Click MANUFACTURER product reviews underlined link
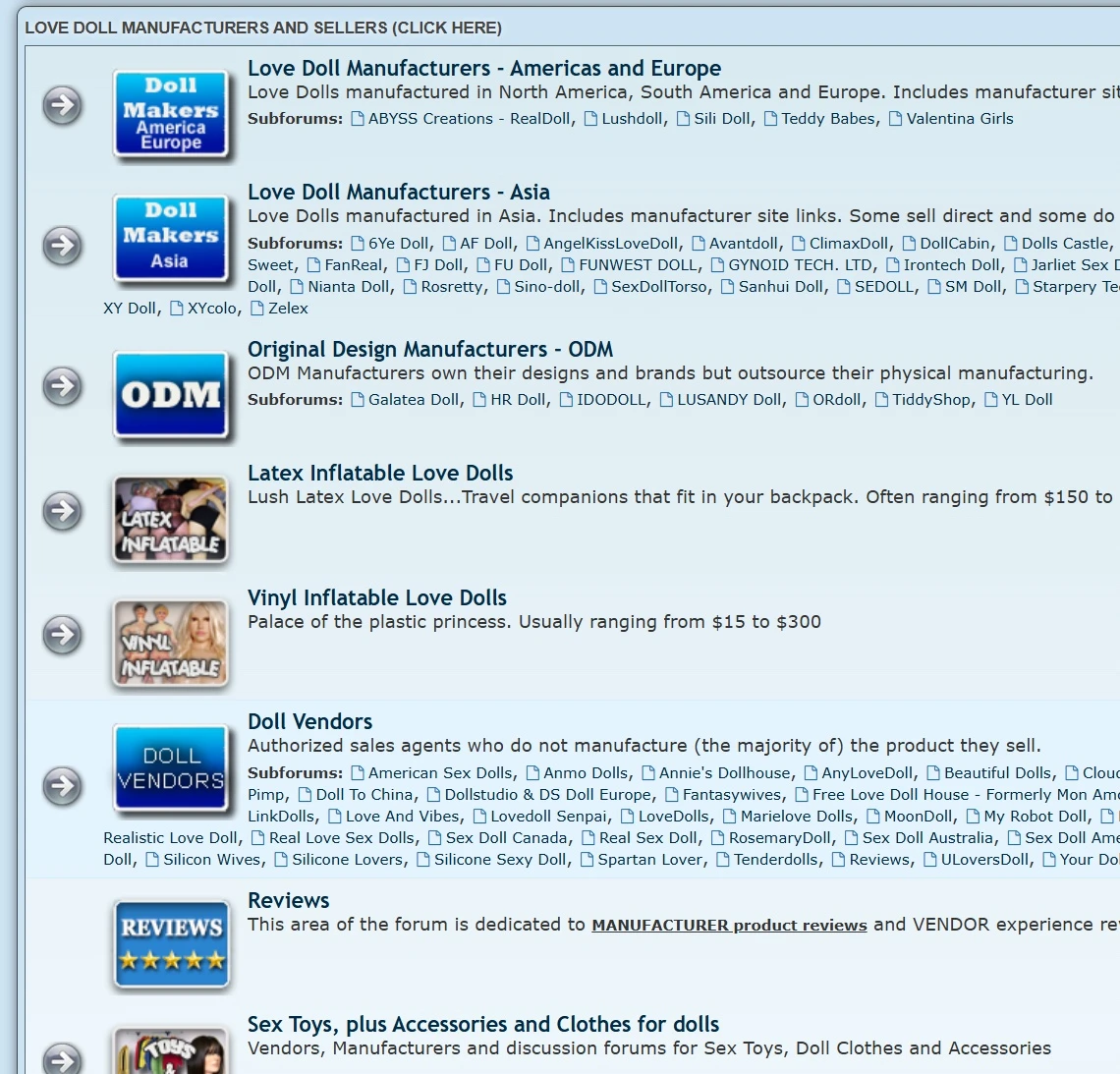This screenshot has width=1120, height=1074. coord(729,925)
